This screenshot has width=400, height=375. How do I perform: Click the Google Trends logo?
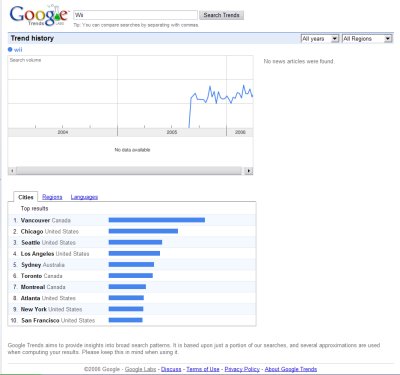point(39,15)
